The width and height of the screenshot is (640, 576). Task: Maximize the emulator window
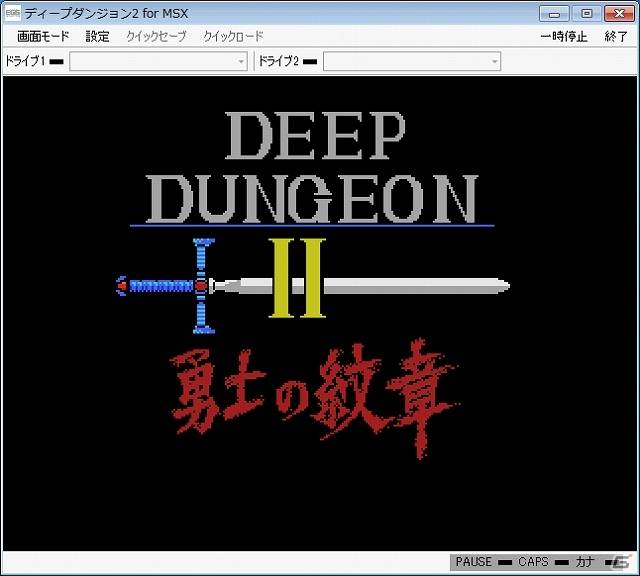(x=587, y=14)
